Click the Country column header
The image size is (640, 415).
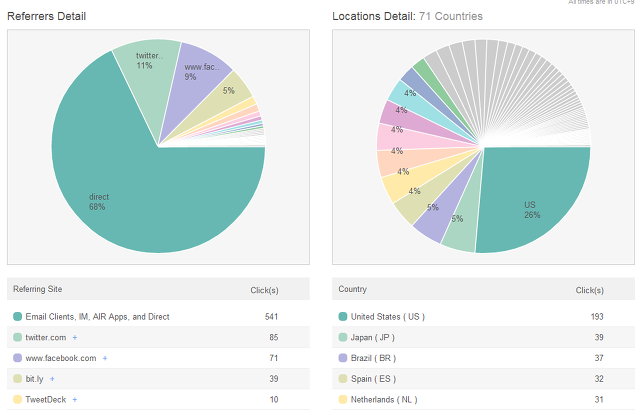click(x=352, y=289)
